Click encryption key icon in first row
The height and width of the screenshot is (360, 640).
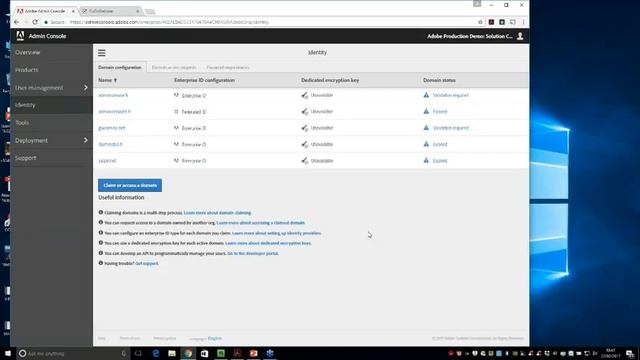[304, 95]
